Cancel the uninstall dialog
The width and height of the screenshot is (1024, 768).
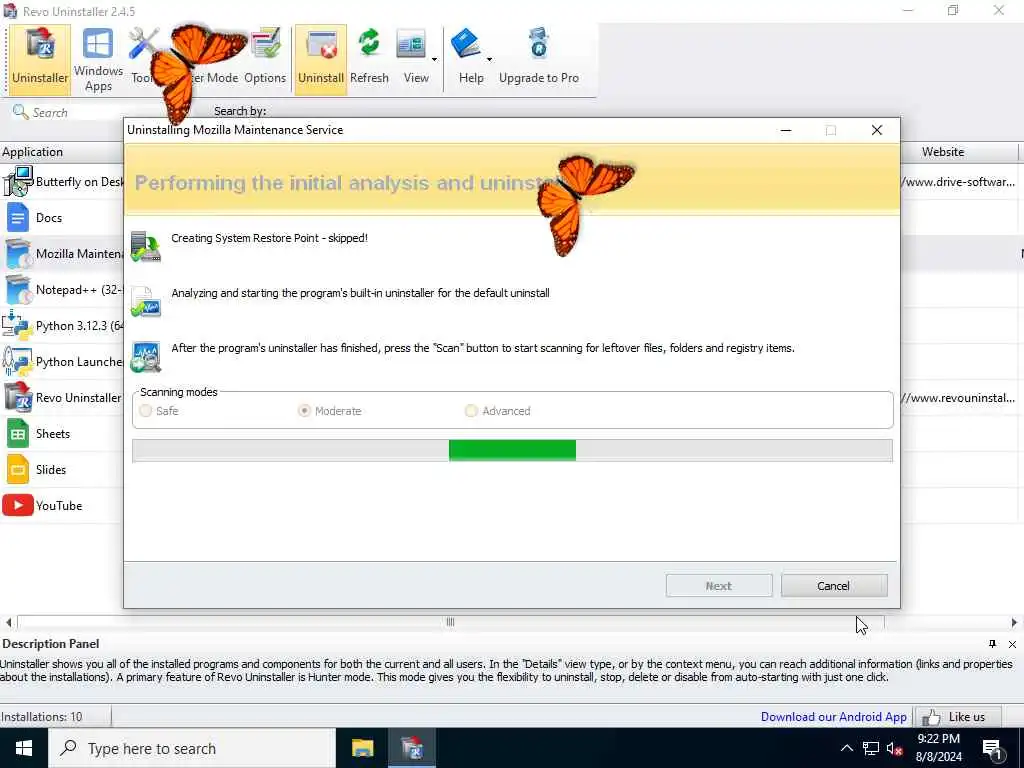click(x=834, y=586)
